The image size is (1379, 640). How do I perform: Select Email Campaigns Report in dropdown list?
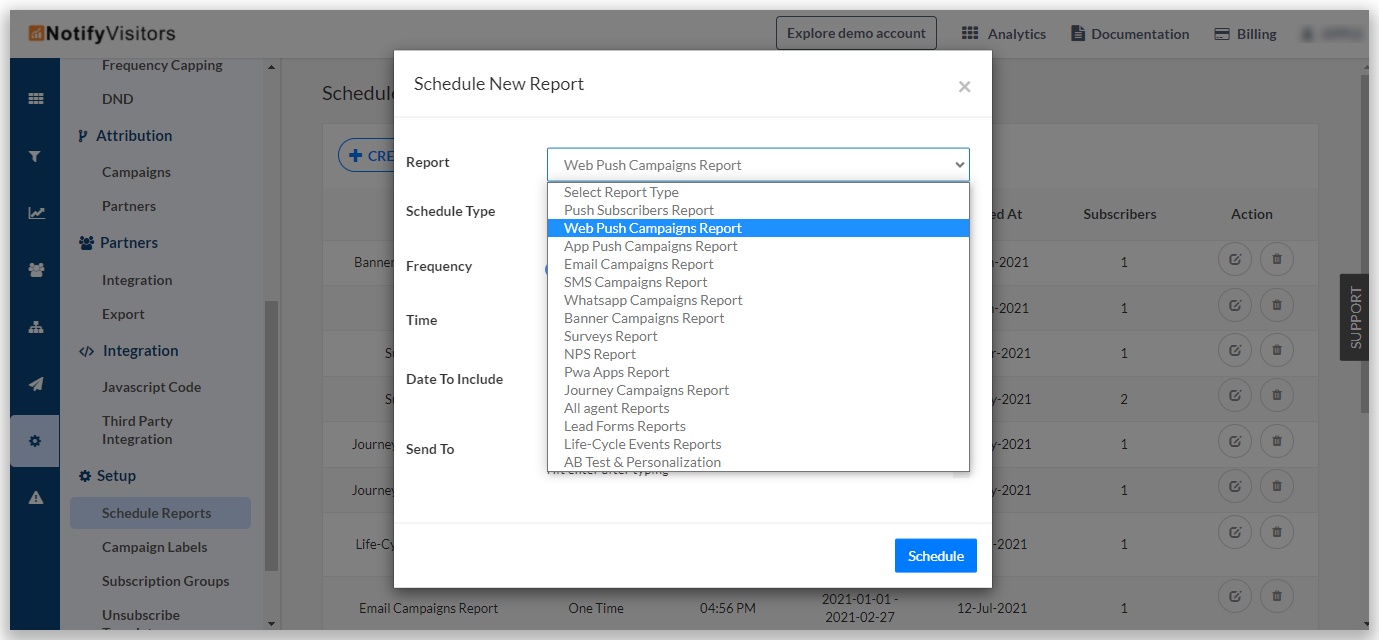(758, 264)
